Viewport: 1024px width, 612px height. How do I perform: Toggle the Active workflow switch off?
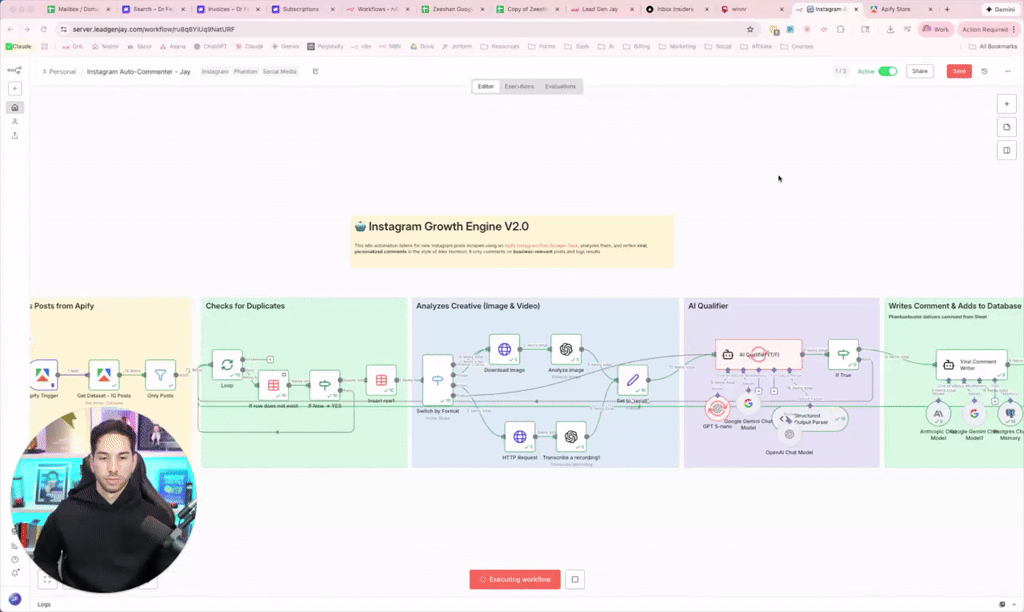tap(889, 71)
